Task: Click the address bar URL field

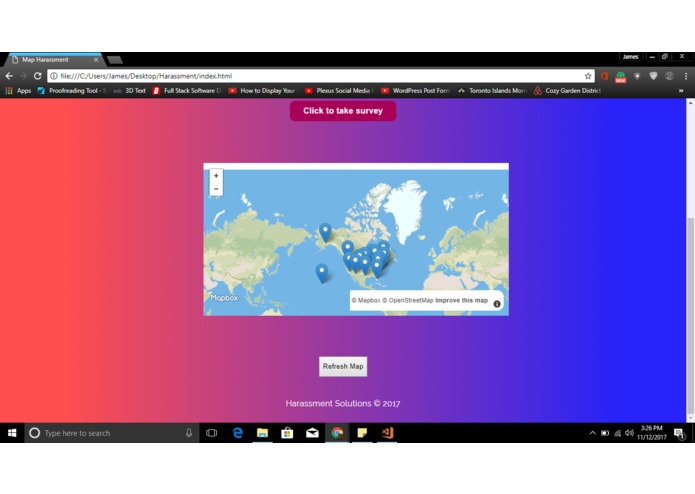Action: click(x=319, y=76)
